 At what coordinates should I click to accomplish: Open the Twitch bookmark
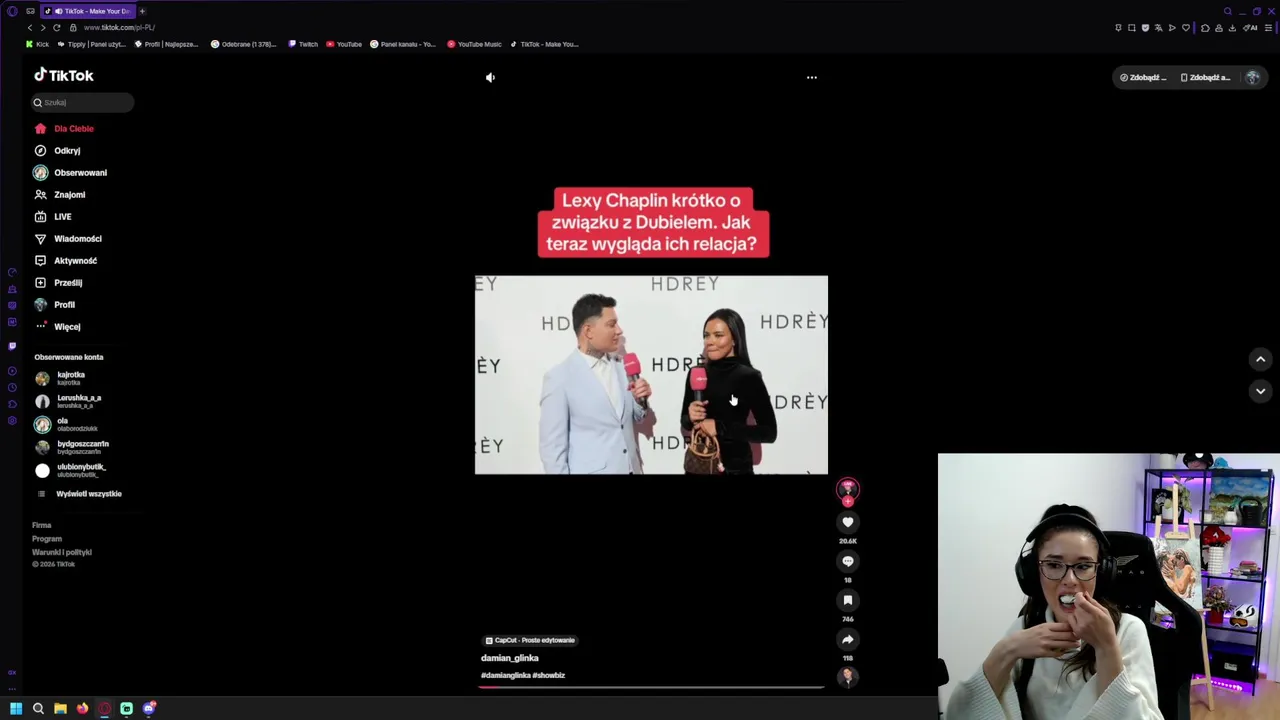pyautogui.click(x=303, y=44)
